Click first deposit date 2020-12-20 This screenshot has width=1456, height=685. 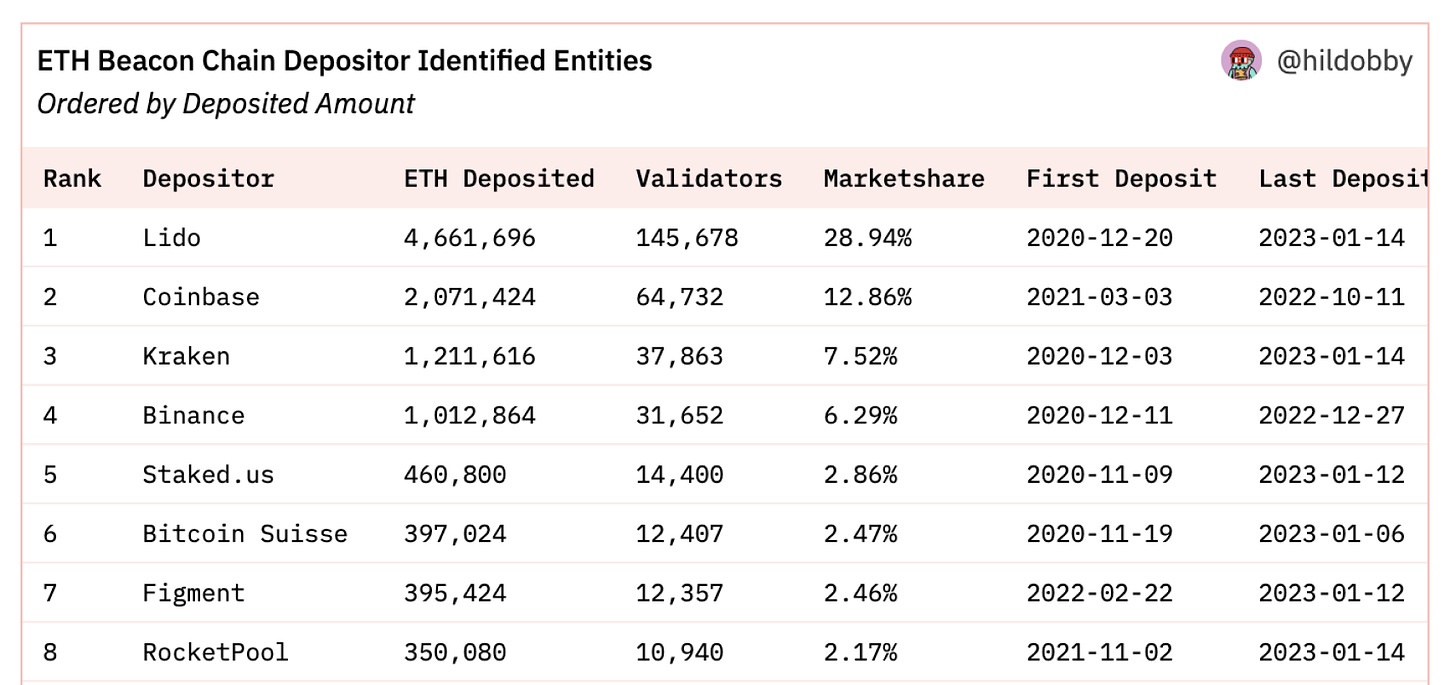(1099, 238)
